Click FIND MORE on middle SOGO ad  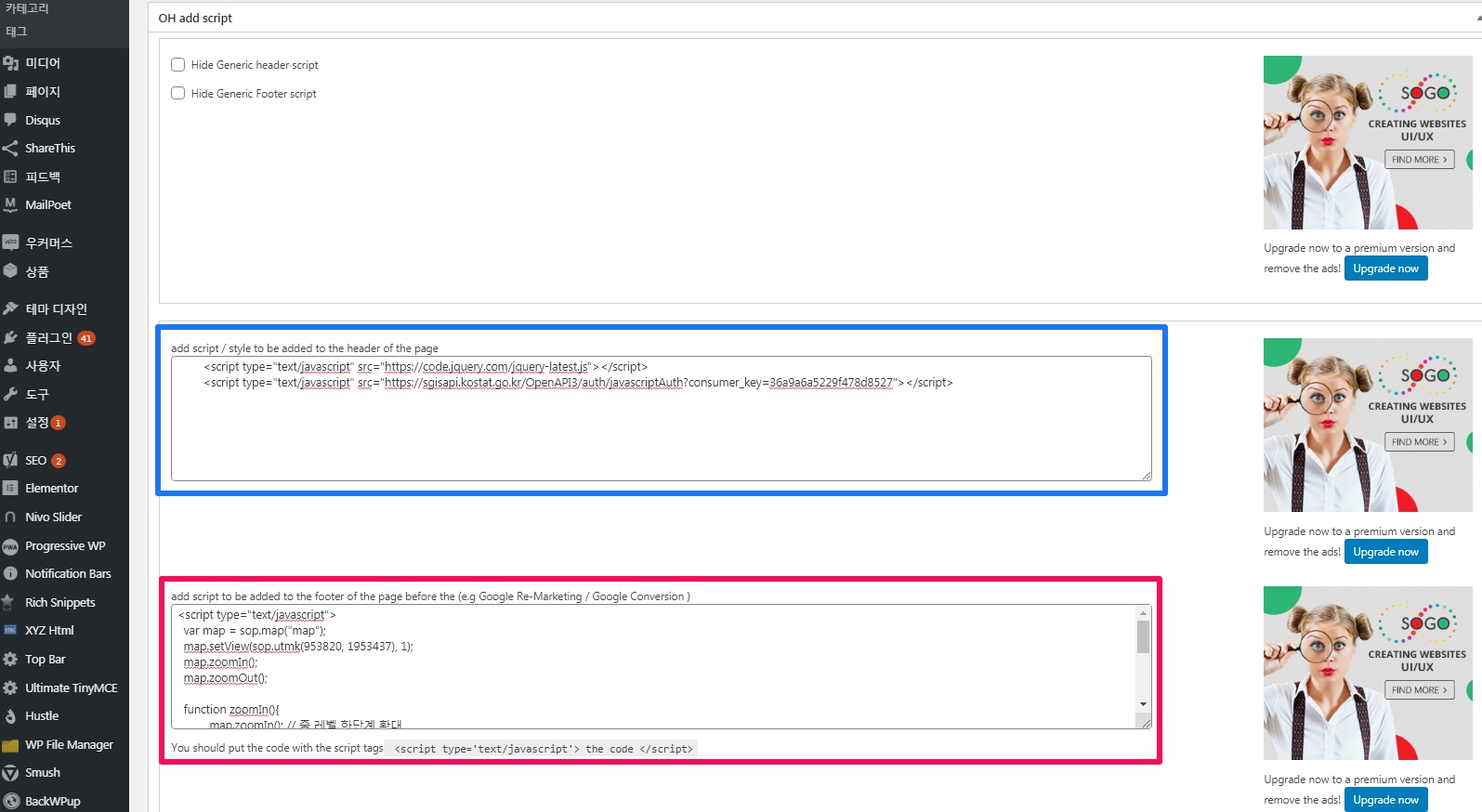click(x=1419, y=442)
